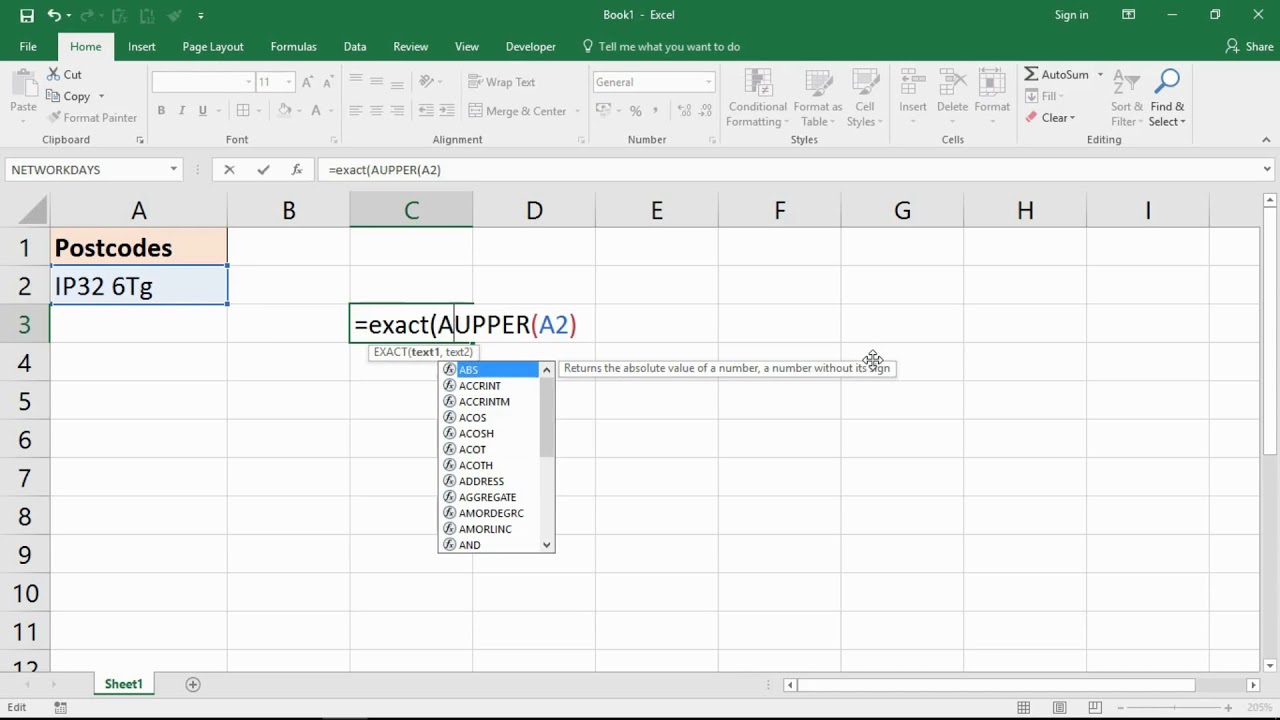Switch to the Formulas tab
The width and height of the screenshot is (1280, 720).
coord(293,46)
